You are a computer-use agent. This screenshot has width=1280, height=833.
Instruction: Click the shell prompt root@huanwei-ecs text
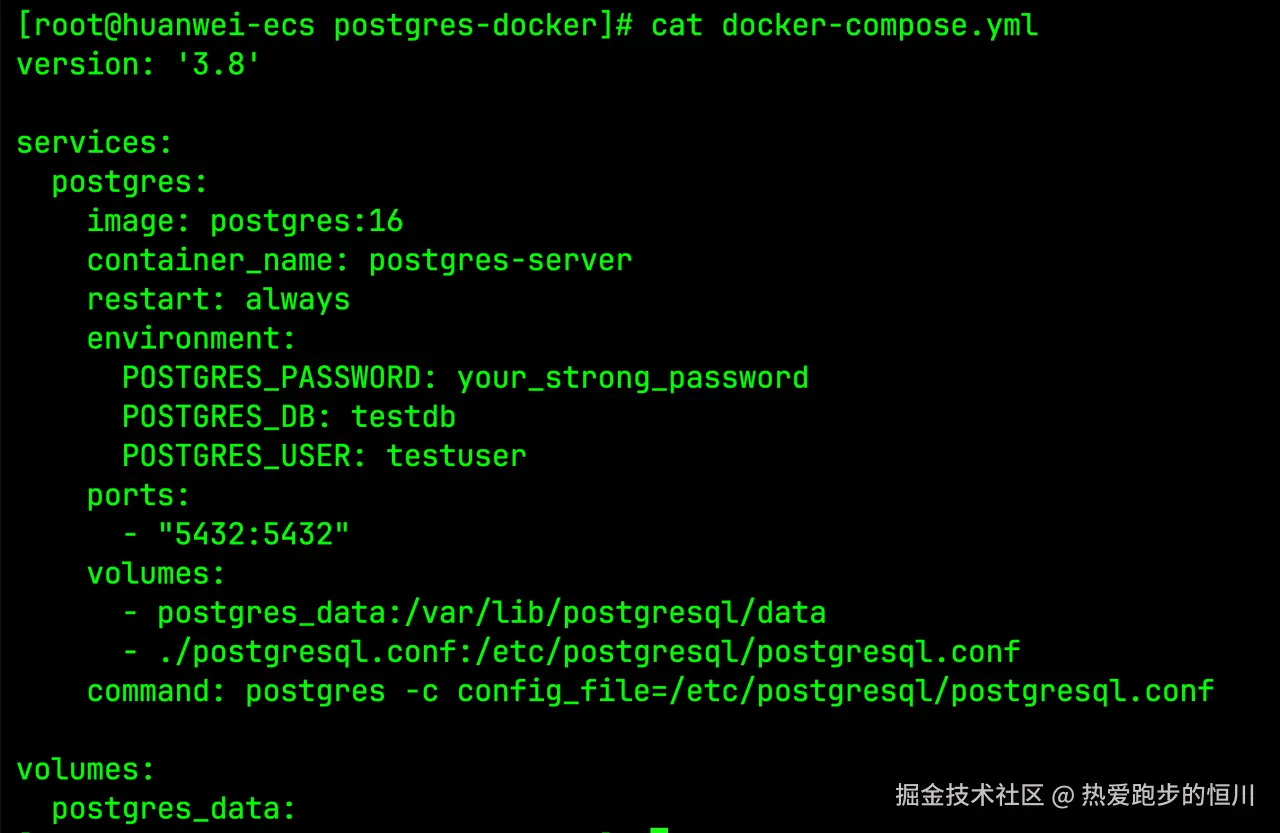tap(165, 25)
